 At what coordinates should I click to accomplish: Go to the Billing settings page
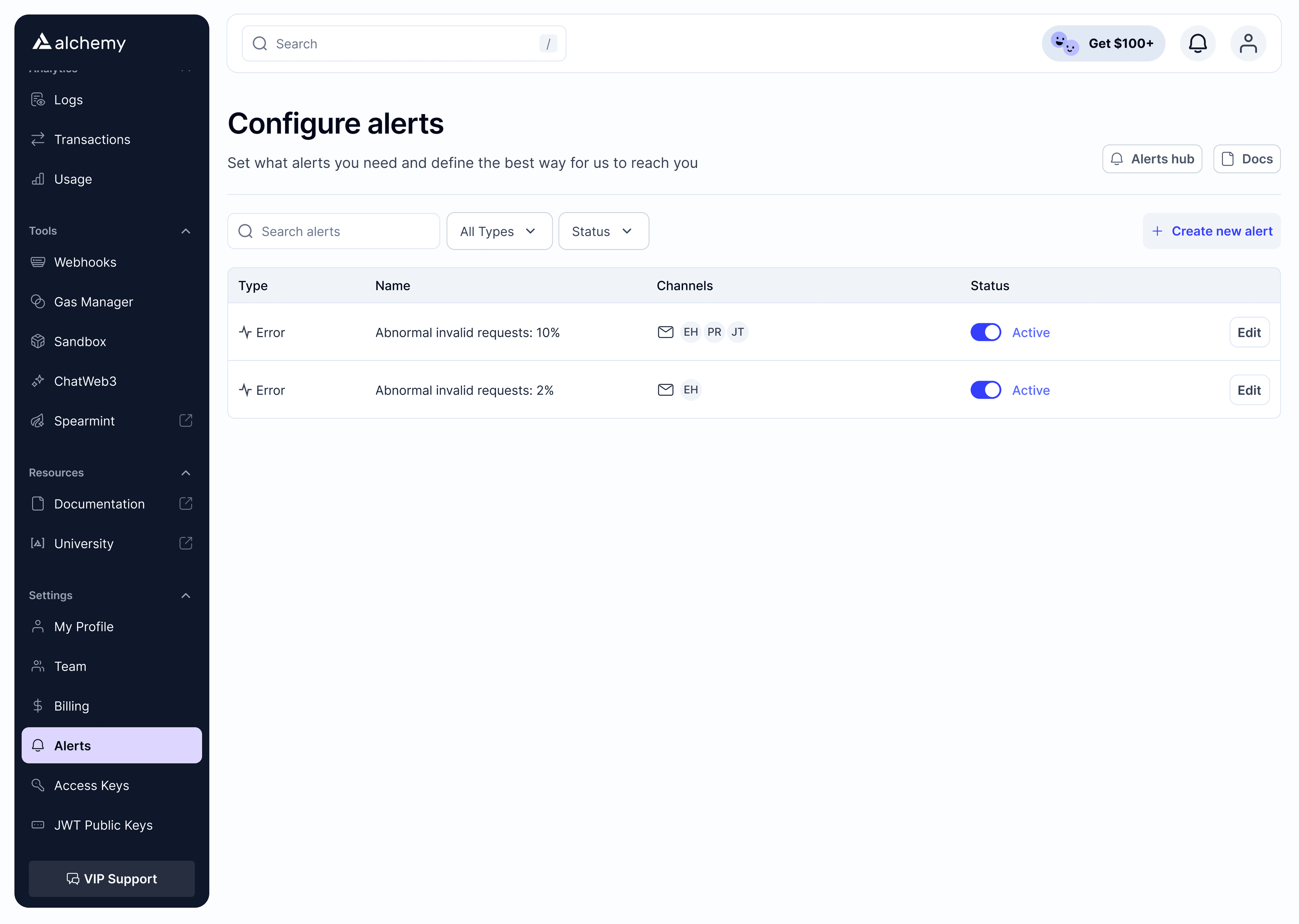pos(70,705)
